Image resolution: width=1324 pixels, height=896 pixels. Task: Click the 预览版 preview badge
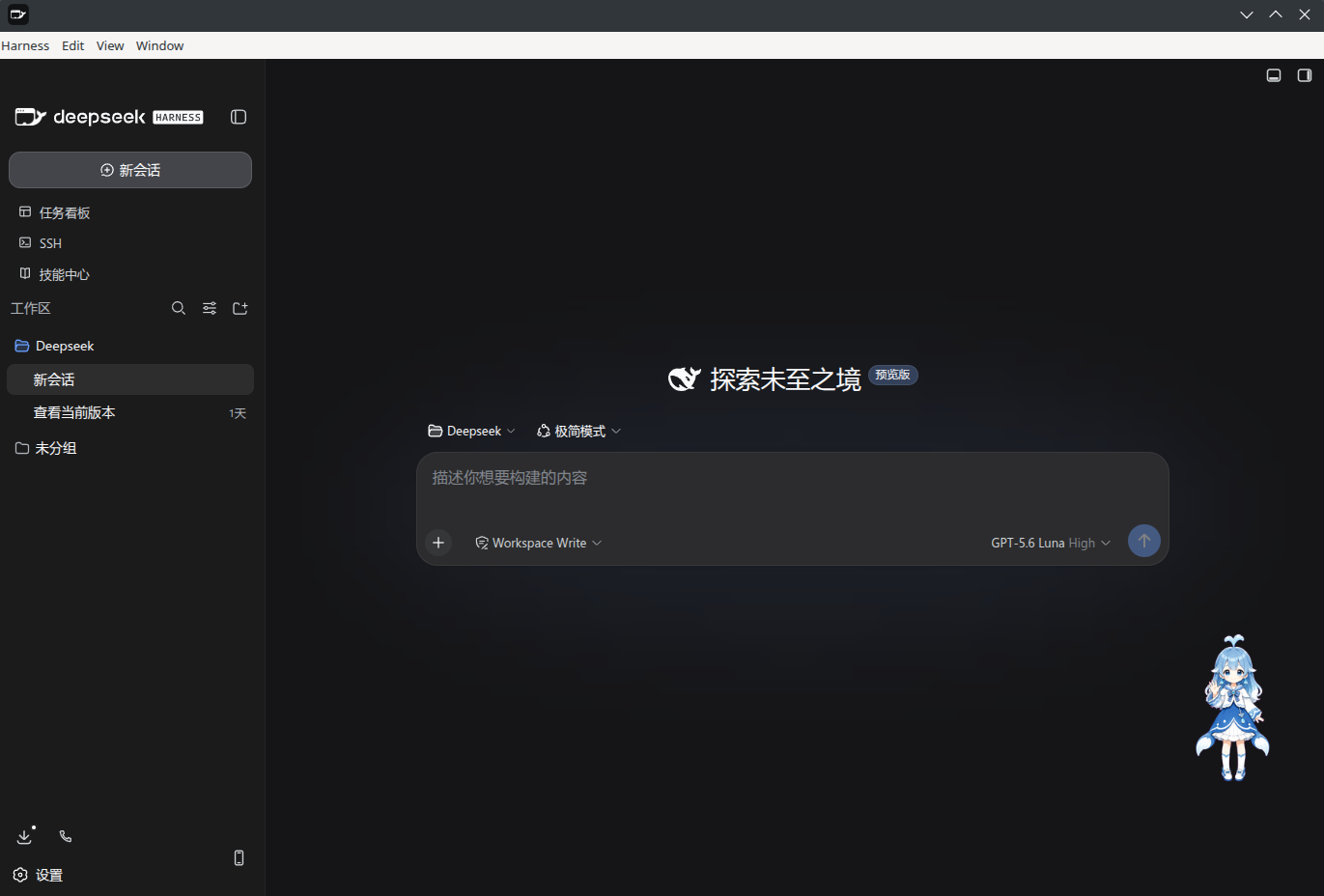pyautogui.click(x=893, y=375)
